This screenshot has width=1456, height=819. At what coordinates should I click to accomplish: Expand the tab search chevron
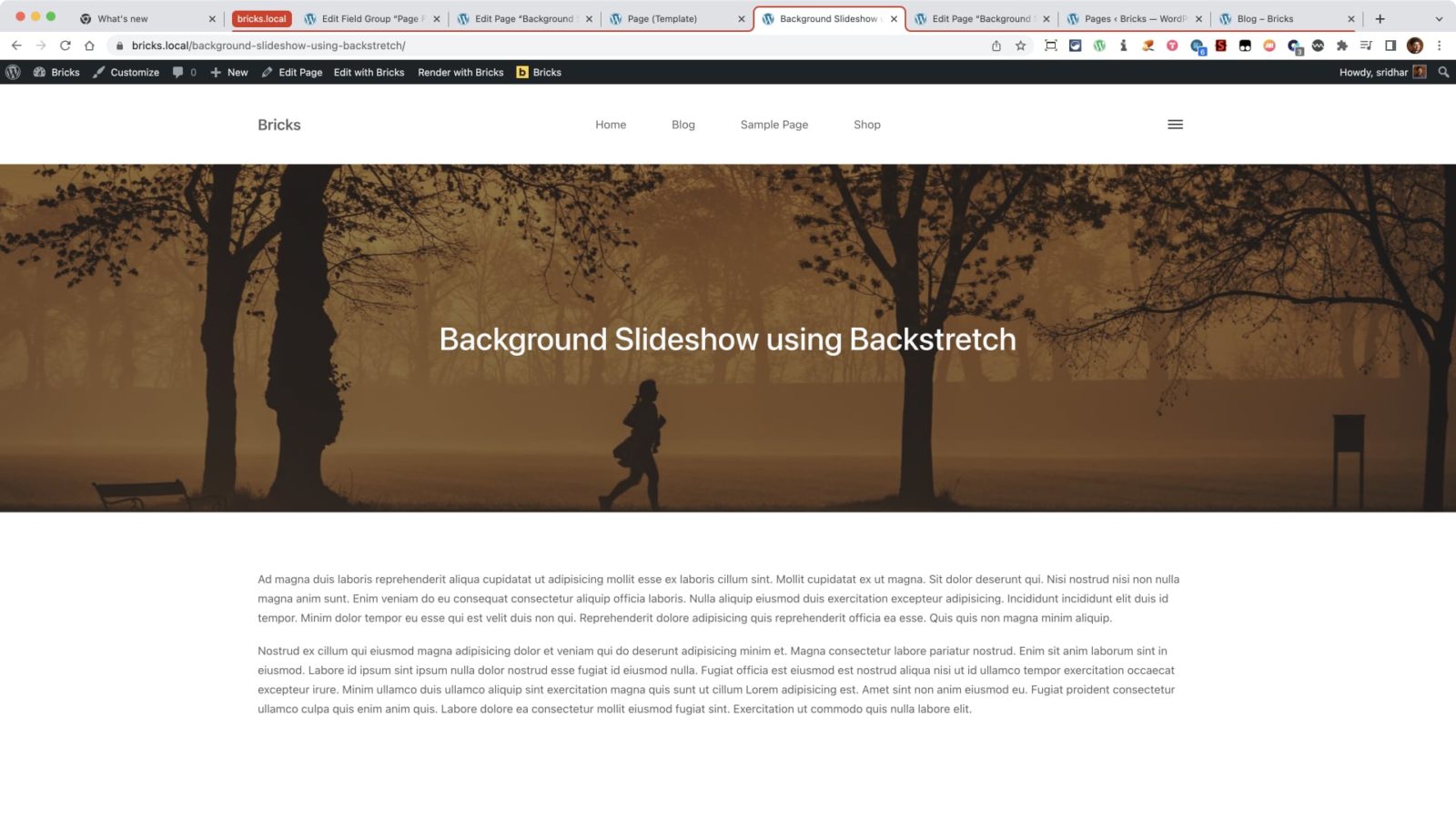(1439, 18)
